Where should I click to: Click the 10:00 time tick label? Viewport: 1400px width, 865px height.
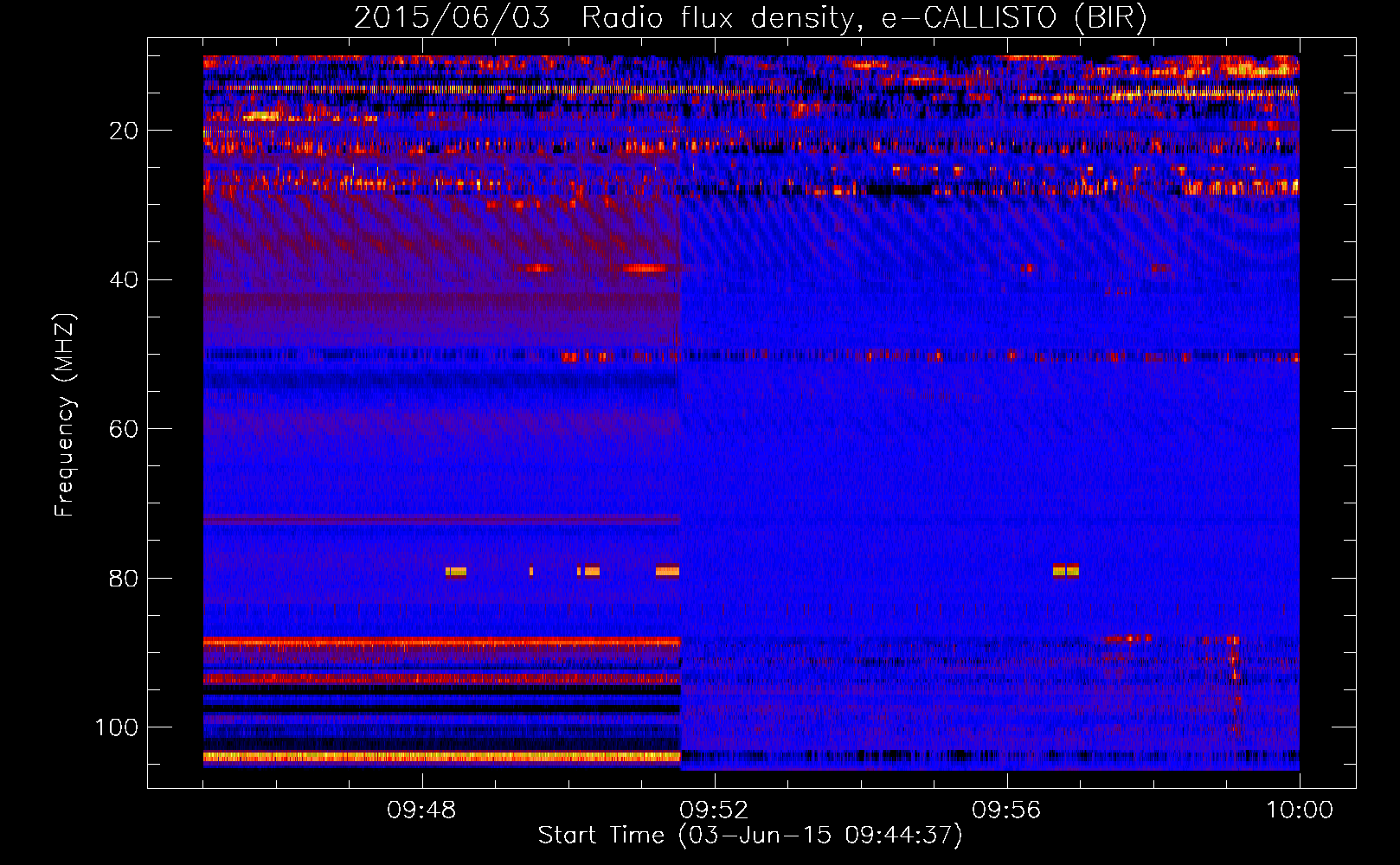pos(1299,811)
